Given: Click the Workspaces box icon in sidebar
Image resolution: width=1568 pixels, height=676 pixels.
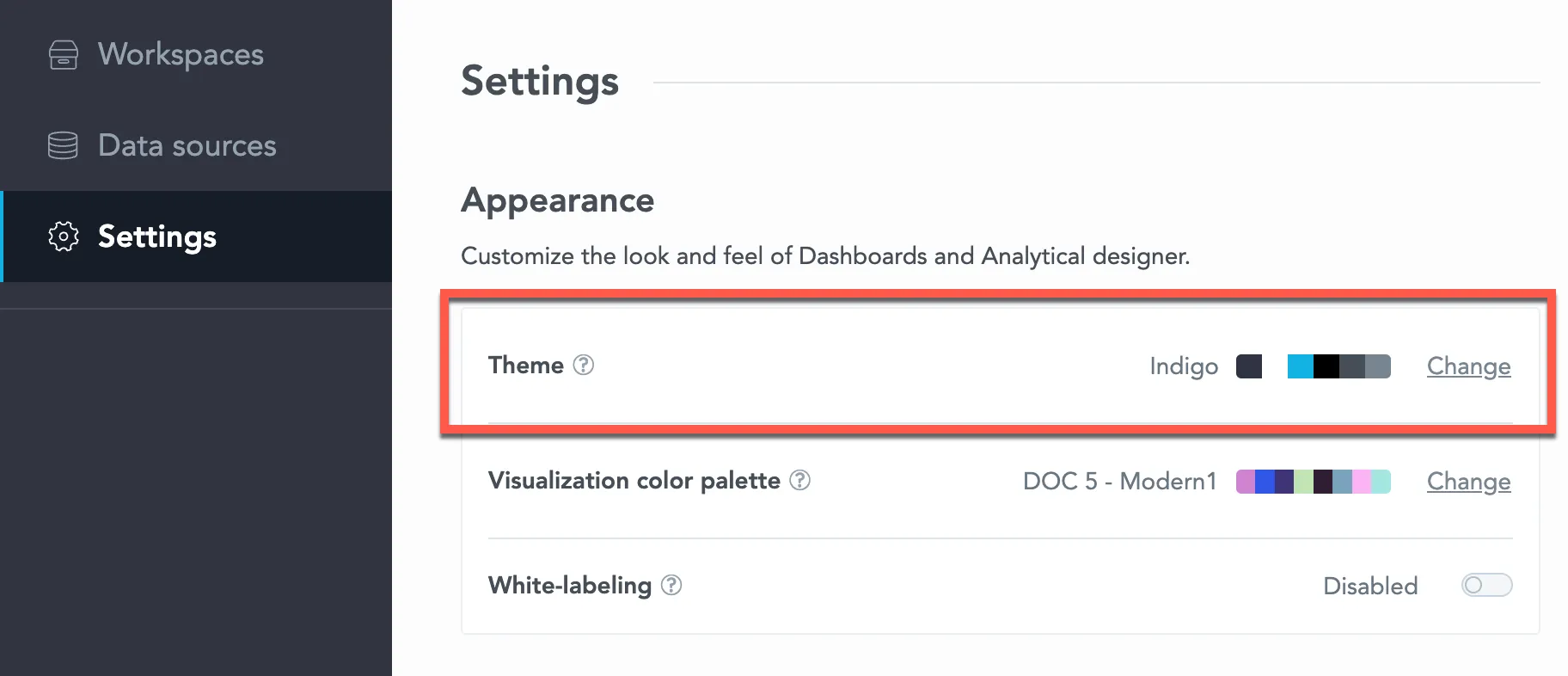Looking at the screenshot, I should 62,55.
